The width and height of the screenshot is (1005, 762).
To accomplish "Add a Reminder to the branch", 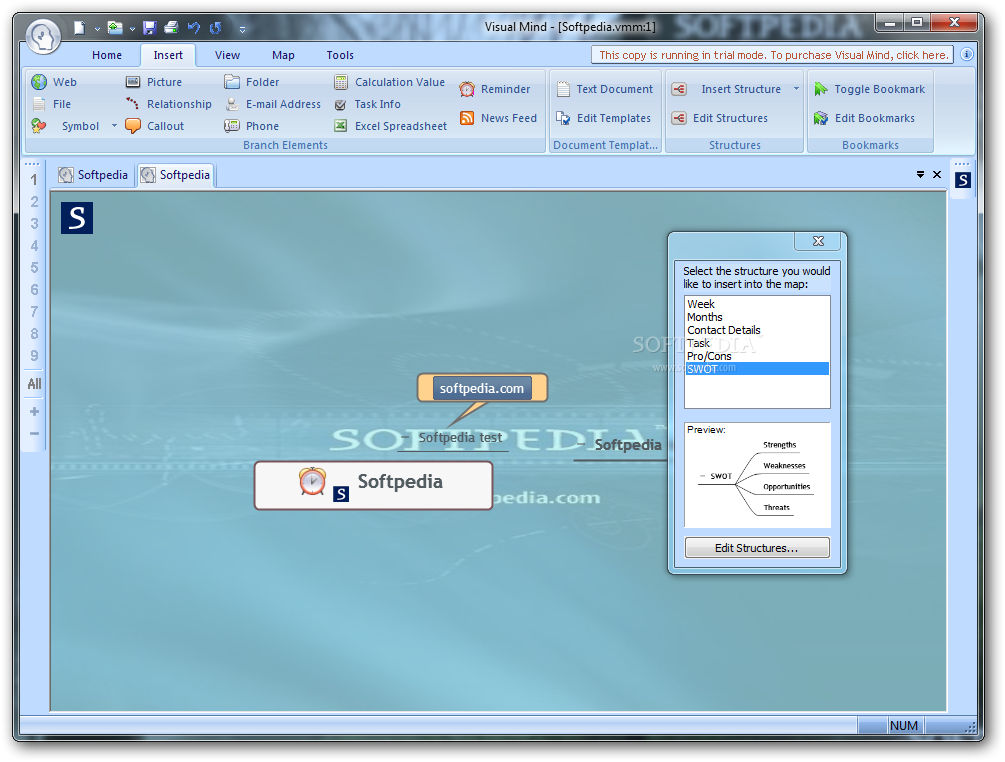I will point(495,89).
